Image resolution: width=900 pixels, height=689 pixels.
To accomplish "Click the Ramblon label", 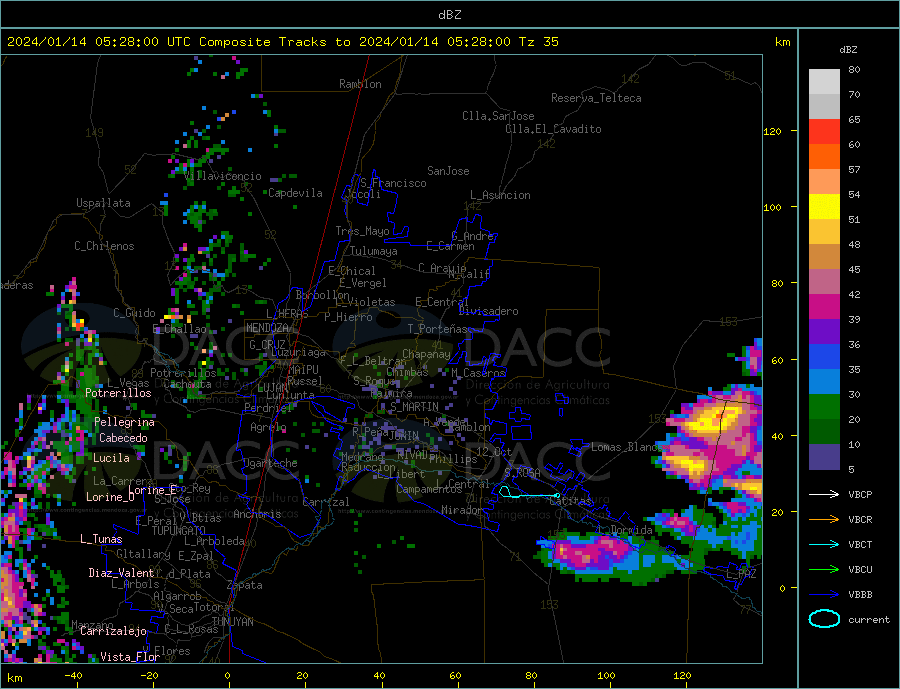I will click(360, 84).
